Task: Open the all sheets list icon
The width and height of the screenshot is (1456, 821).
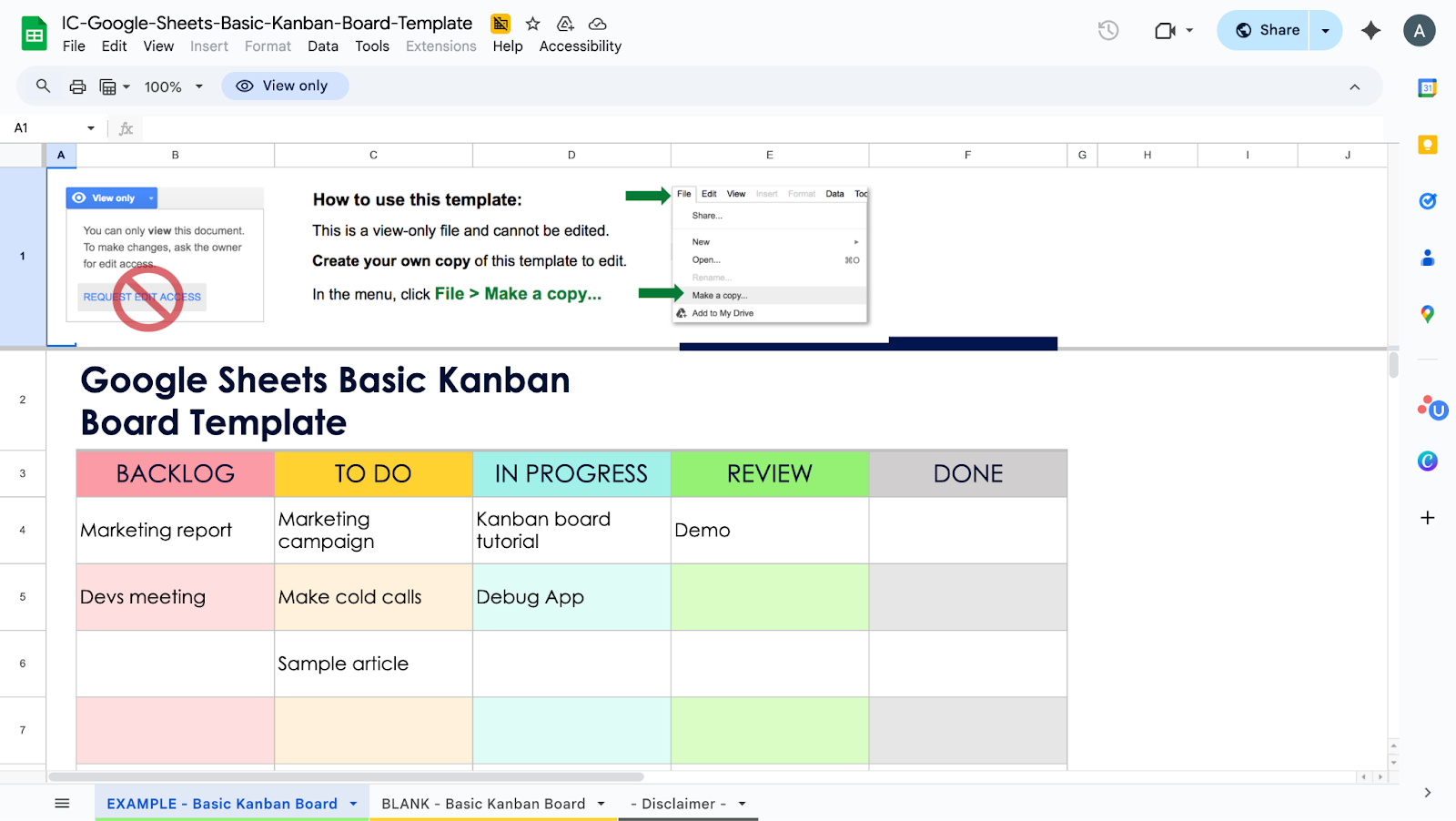Action: click(x=62, y=804)
